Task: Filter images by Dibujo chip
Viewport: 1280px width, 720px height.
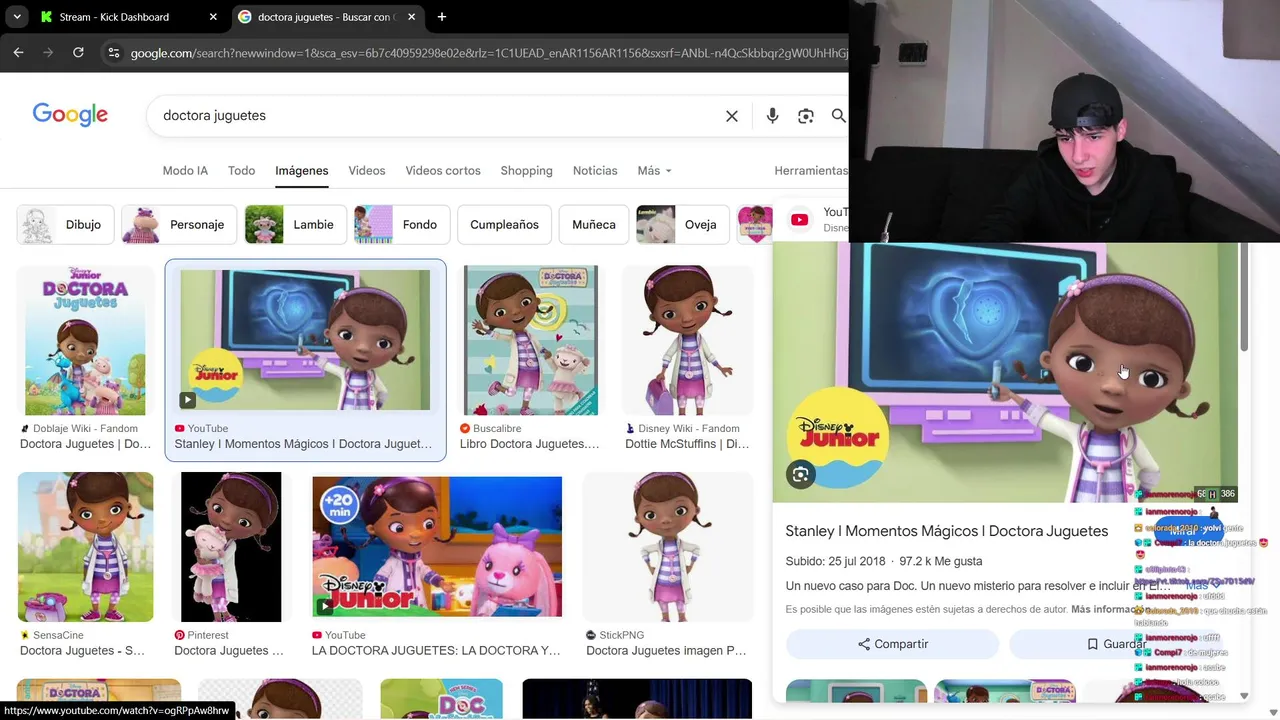Action: [x=65, y=225]
